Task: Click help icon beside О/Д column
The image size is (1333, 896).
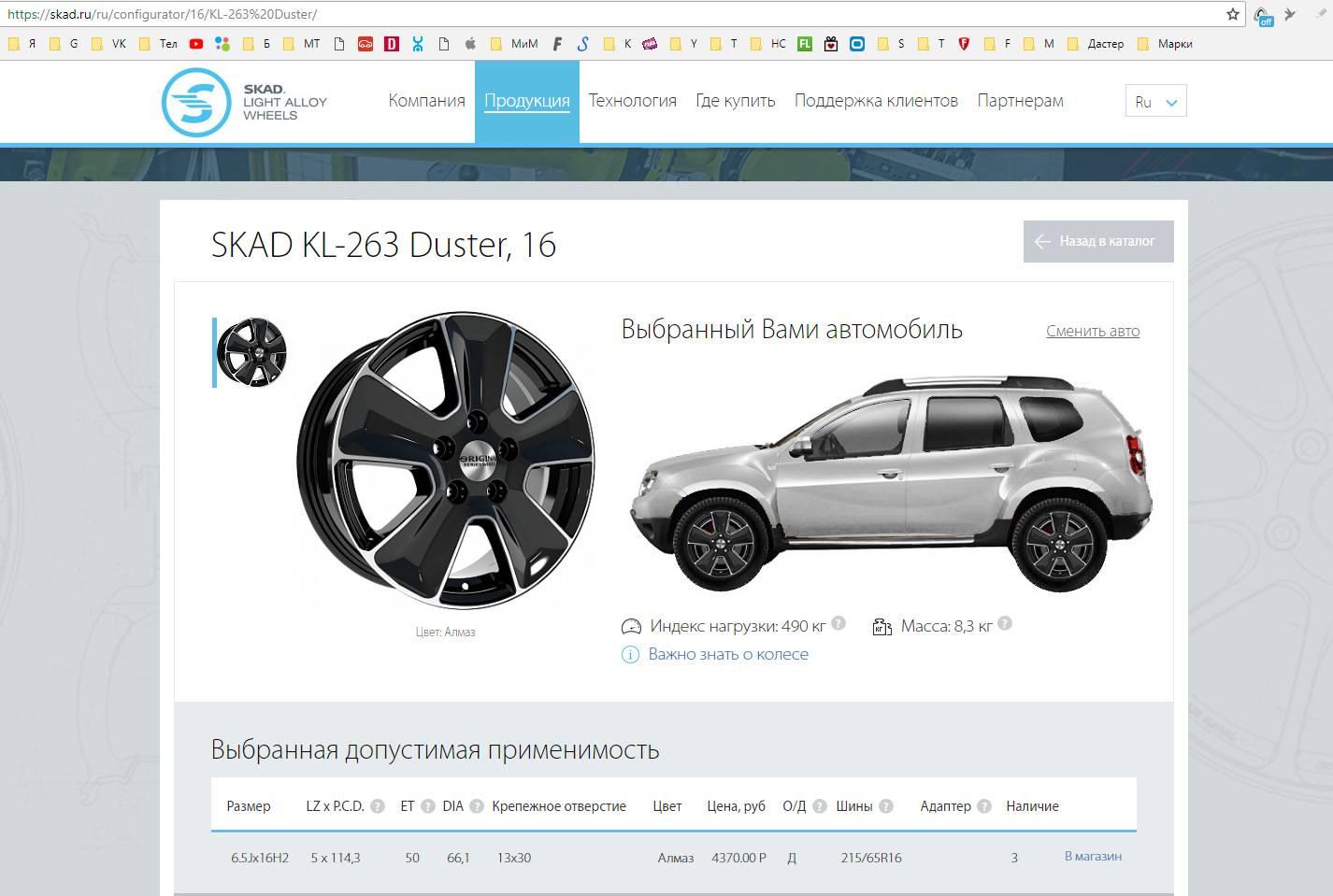Action: [x=820, y=806]
